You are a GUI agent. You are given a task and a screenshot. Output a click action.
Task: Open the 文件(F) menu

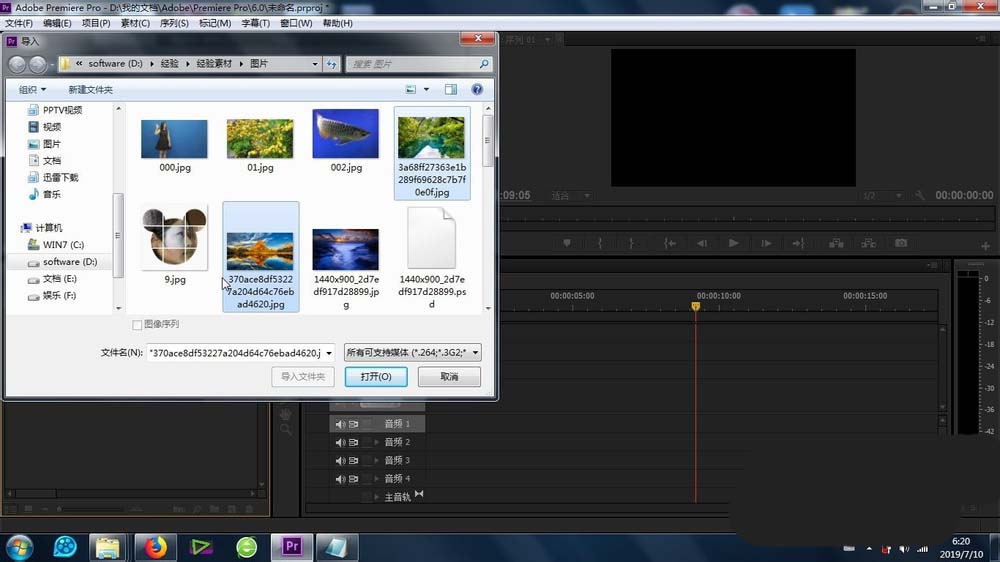click(18, 23)
